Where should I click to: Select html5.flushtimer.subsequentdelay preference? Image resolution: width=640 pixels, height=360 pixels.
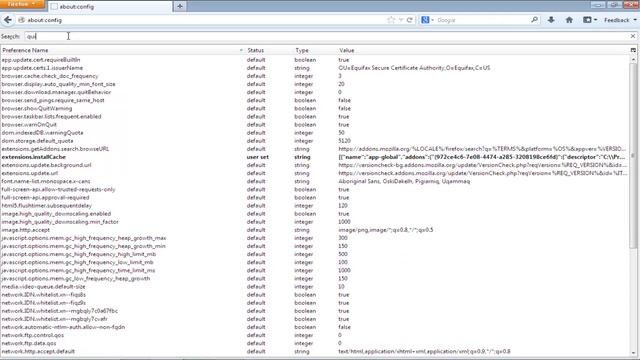(x=315, y=206)
